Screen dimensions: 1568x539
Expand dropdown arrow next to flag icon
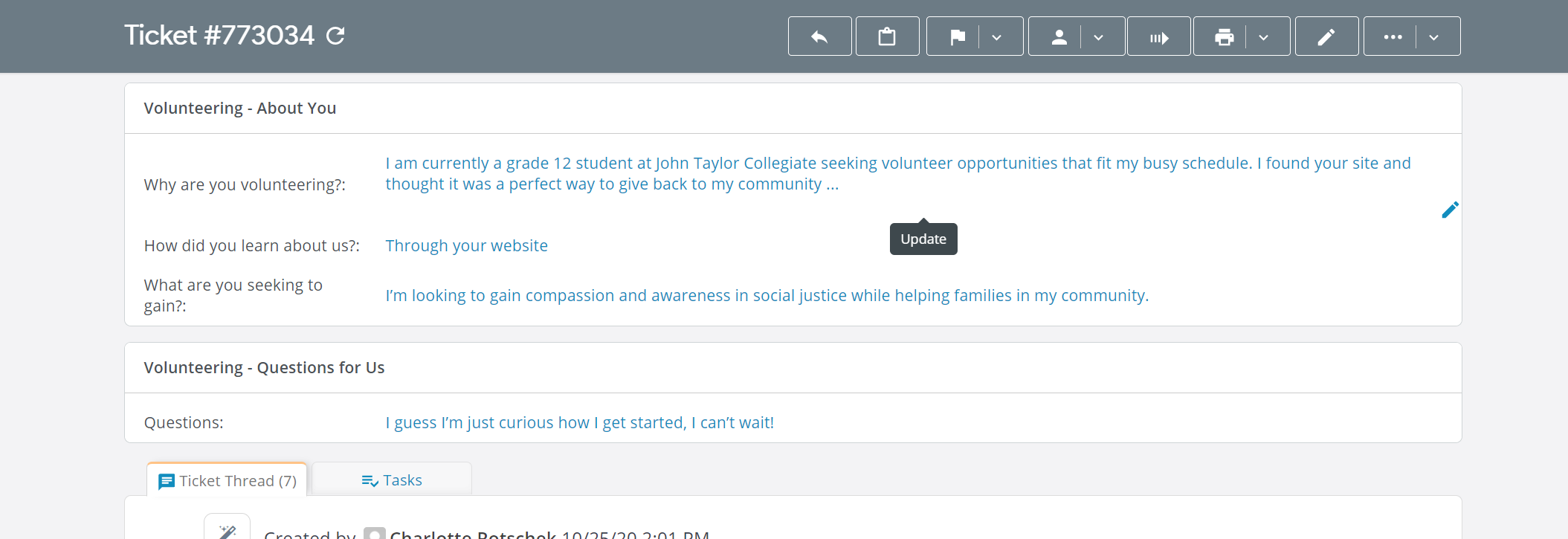[x=997, y=37]
